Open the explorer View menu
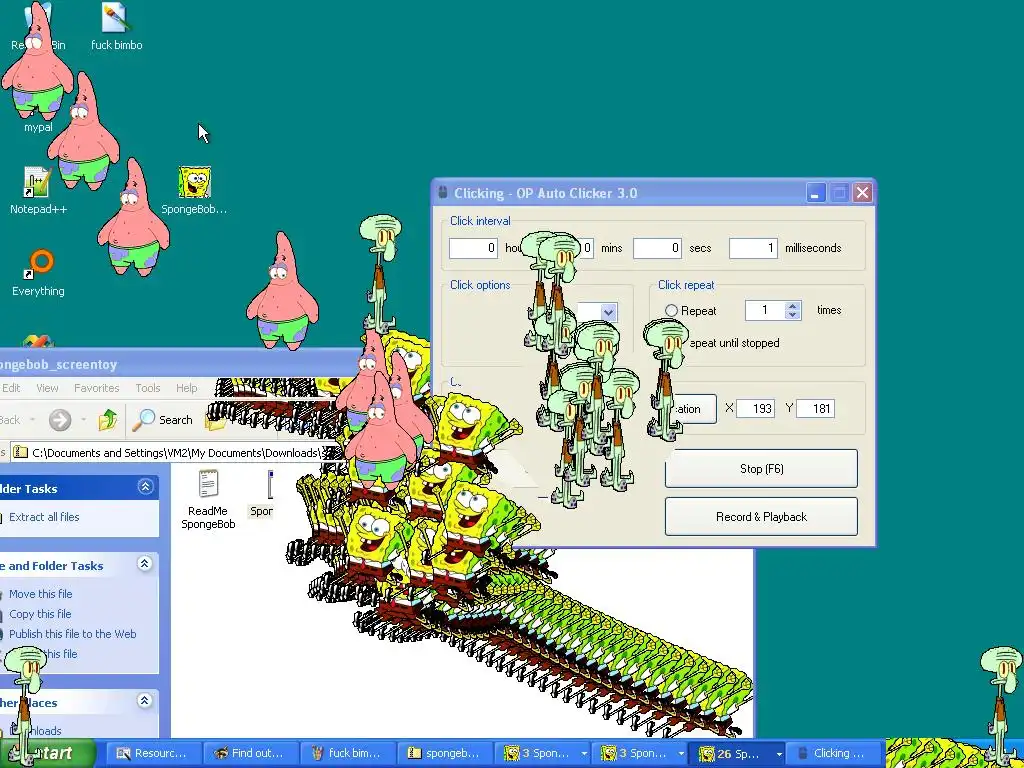 point(47,388)
